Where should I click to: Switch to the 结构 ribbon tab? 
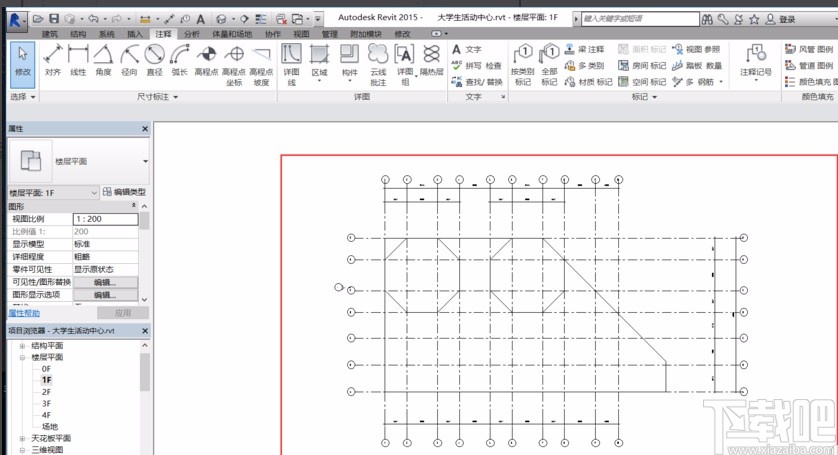[x=78, y=34]
